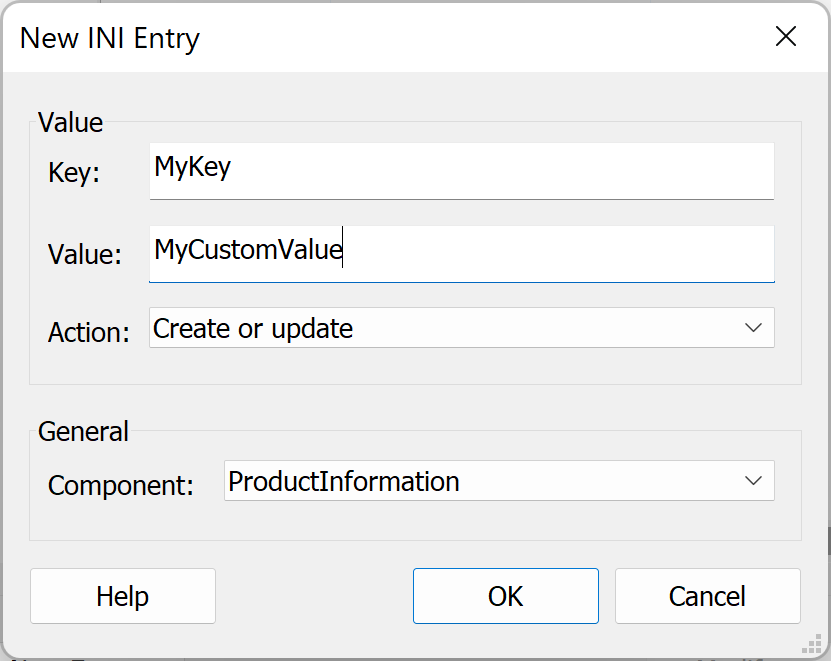Click the "Component:" label
This screenshot has height=661, width=831.
click(x=121, y=485)
